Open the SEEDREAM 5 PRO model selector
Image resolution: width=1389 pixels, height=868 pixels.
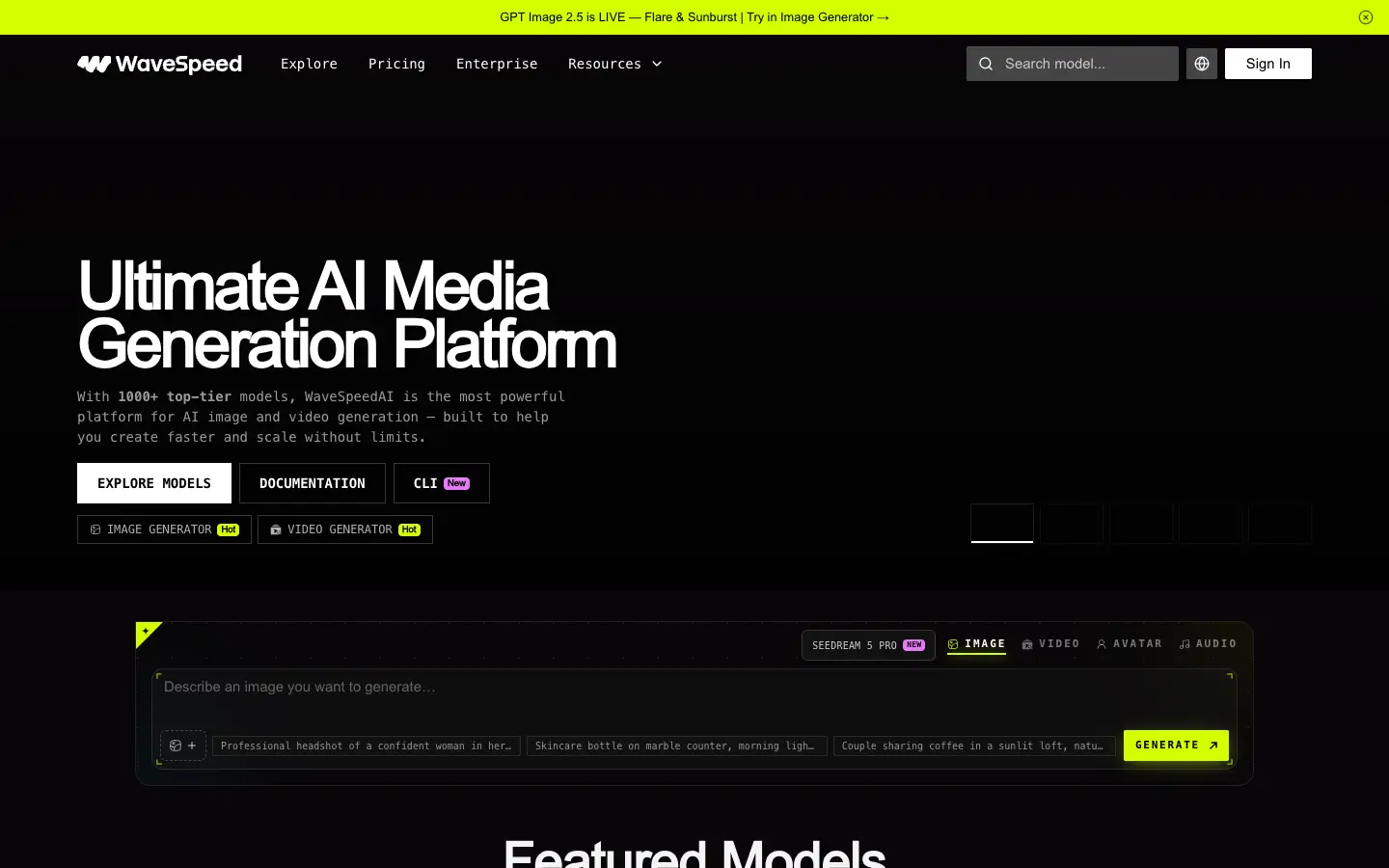(868, 645)
